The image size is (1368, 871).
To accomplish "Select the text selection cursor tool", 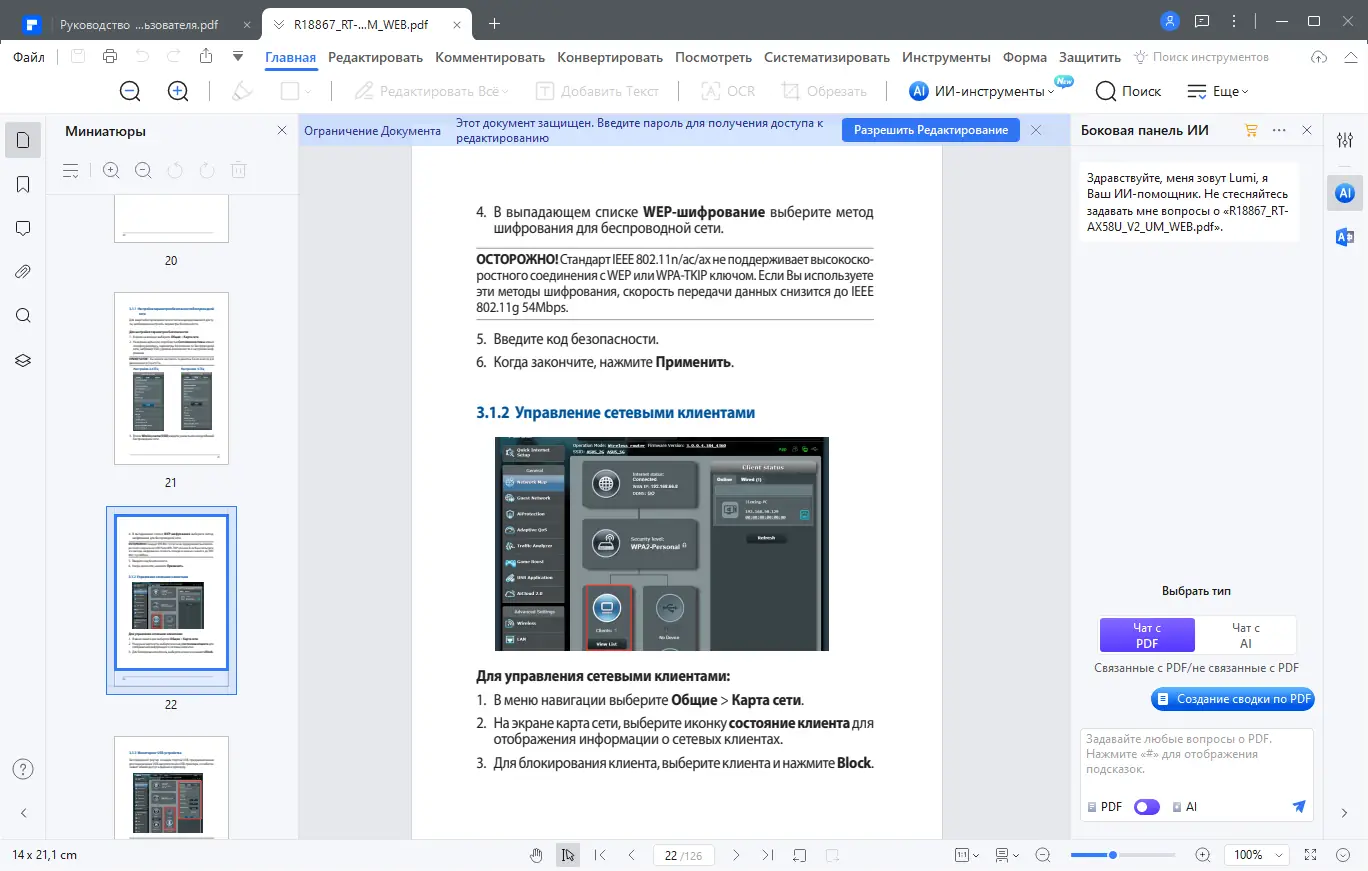I will (568, 855).
